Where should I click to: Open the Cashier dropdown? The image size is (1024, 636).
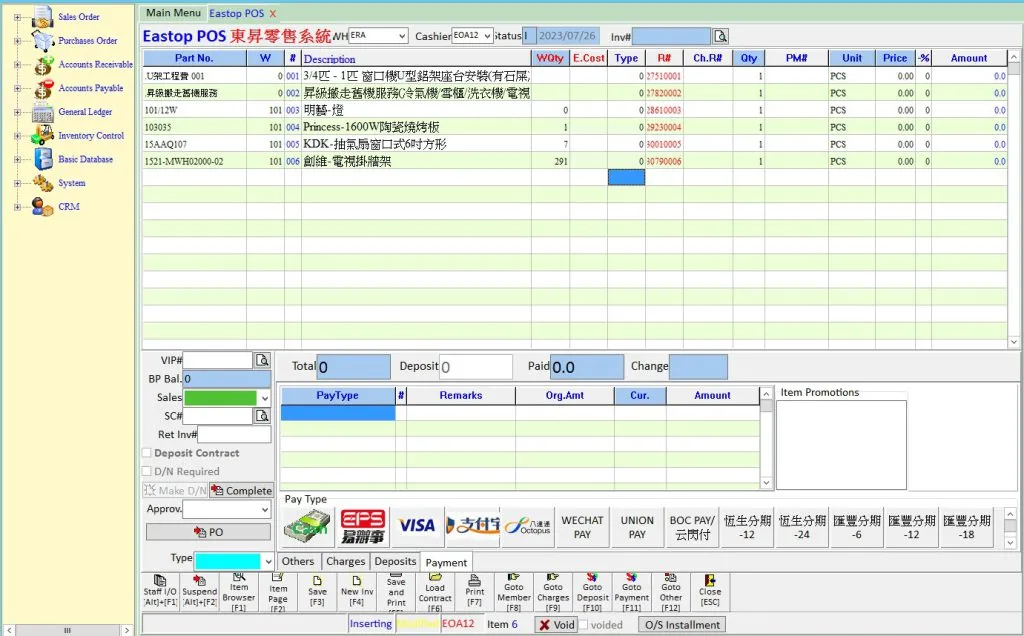click(487, 36)
